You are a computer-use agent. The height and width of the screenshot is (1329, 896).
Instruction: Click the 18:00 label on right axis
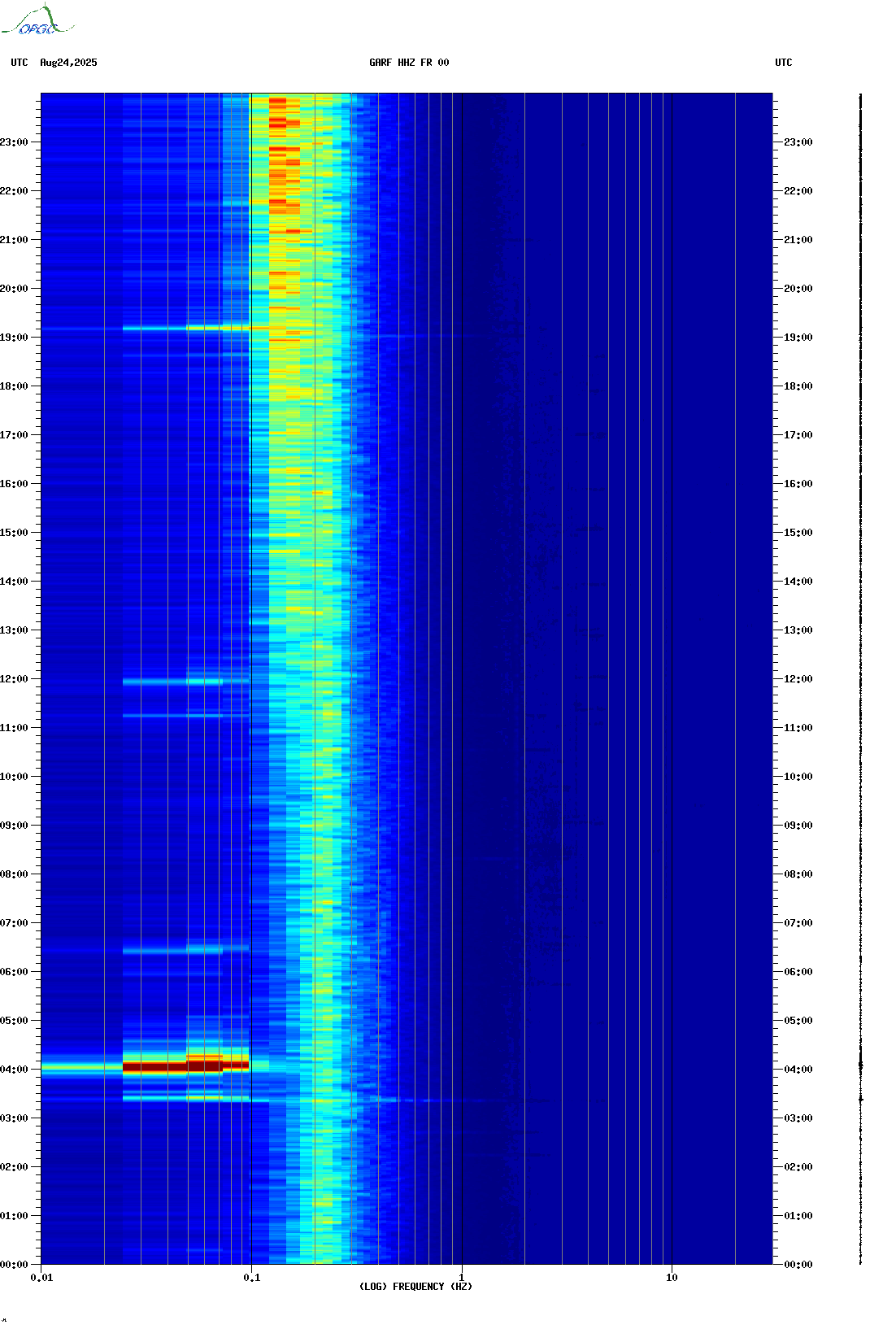[798, 386]
